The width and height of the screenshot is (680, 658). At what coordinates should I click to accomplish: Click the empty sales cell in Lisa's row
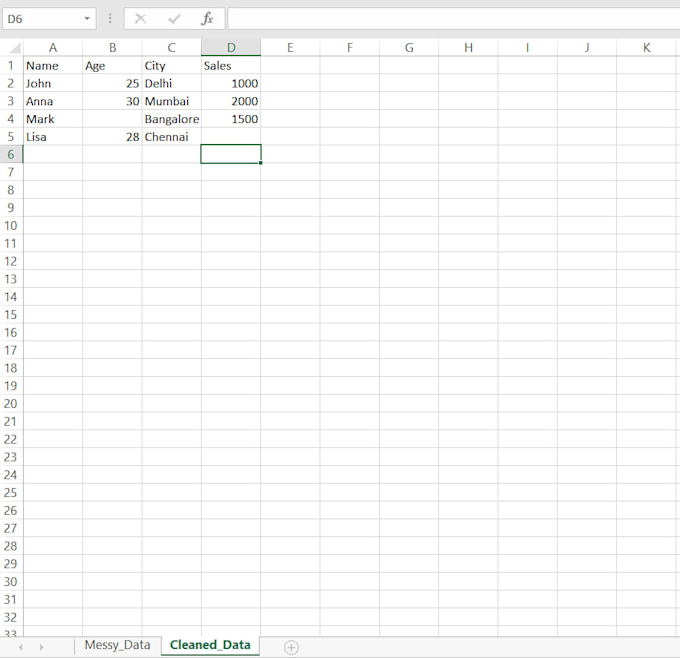[x=231, y=137]
